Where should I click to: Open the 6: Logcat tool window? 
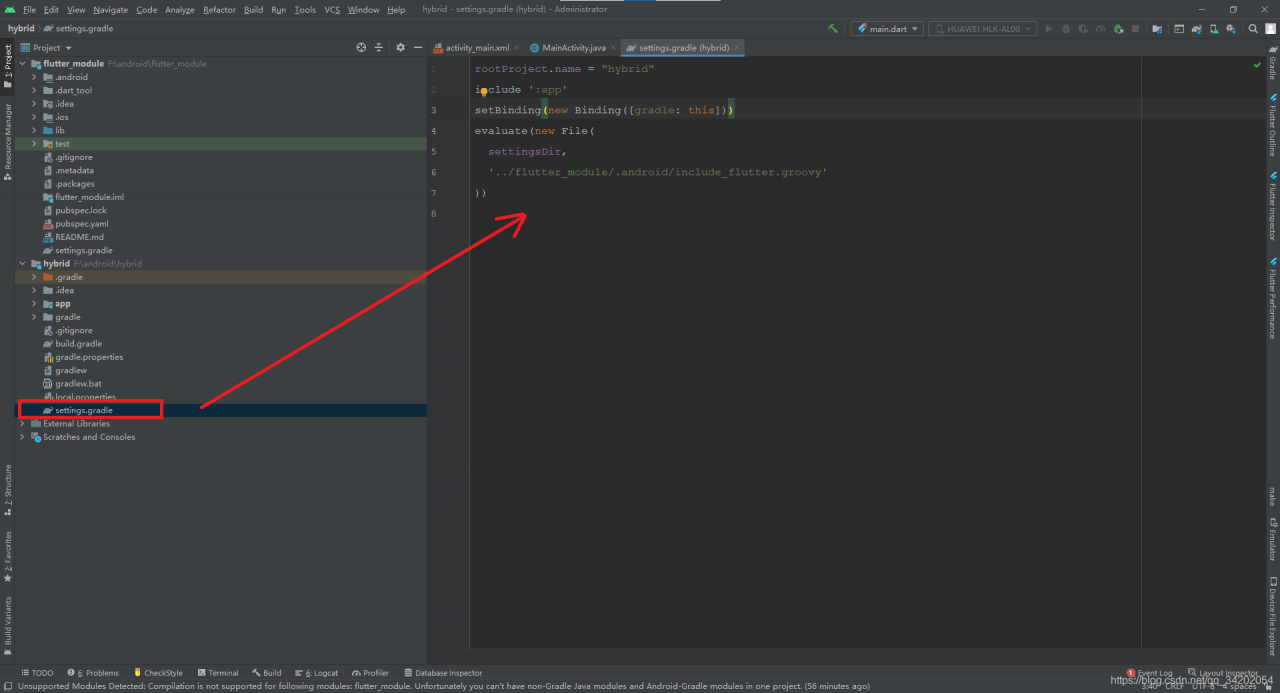tap(315, 673)
